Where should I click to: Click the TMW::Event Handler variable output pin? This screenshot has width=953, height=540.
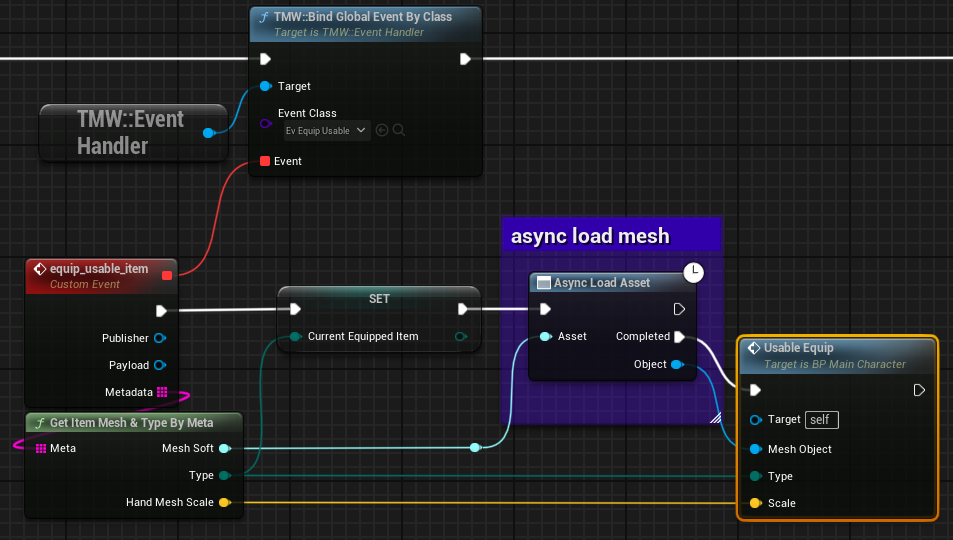click(x=208, y=132)
